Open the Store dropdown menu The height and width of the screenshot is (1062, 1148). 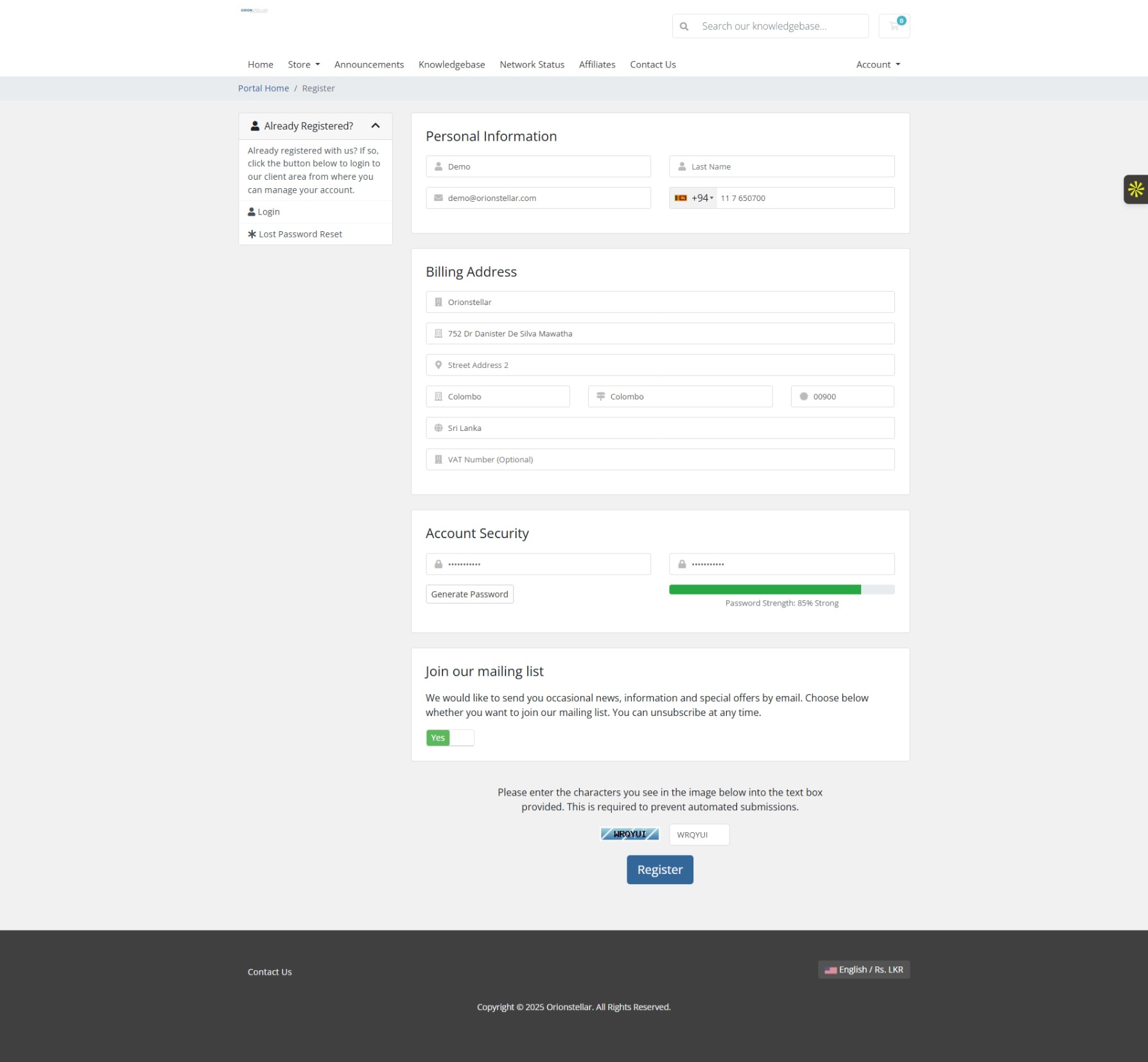pyautogui.click(x=304, y=64)
